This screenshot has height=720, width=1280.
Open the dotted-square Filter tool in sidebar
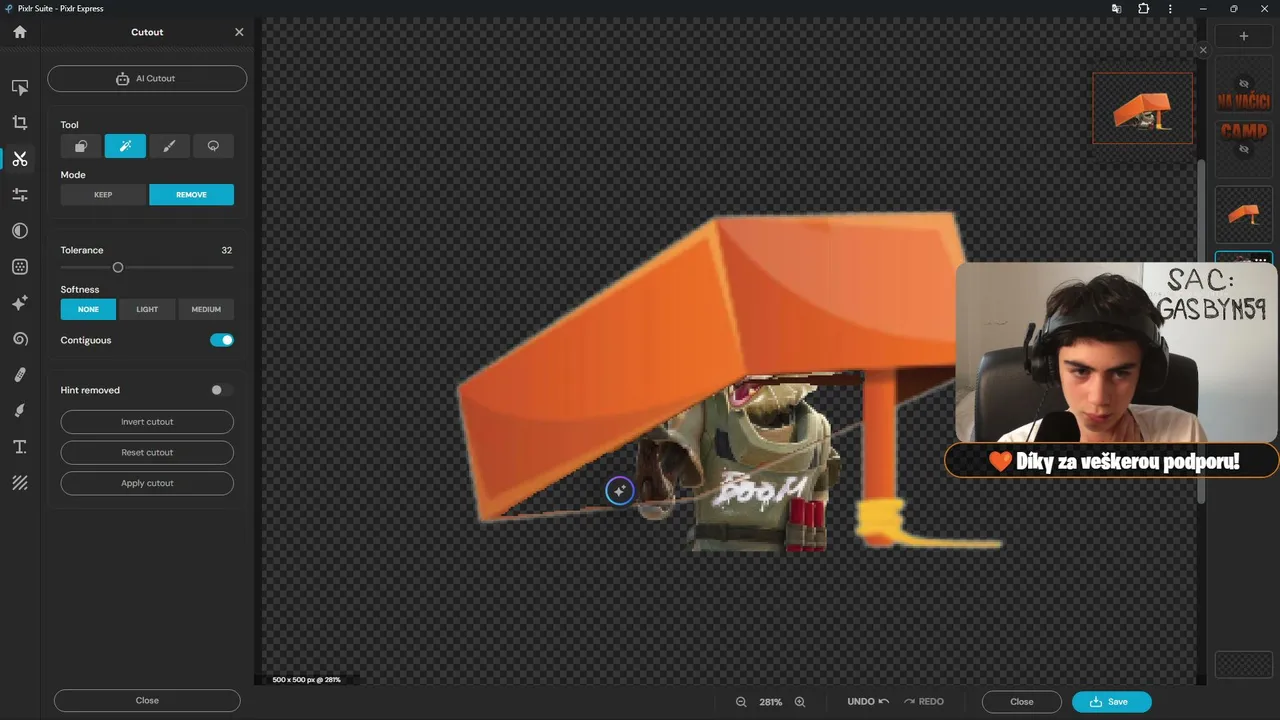(20, 267)
